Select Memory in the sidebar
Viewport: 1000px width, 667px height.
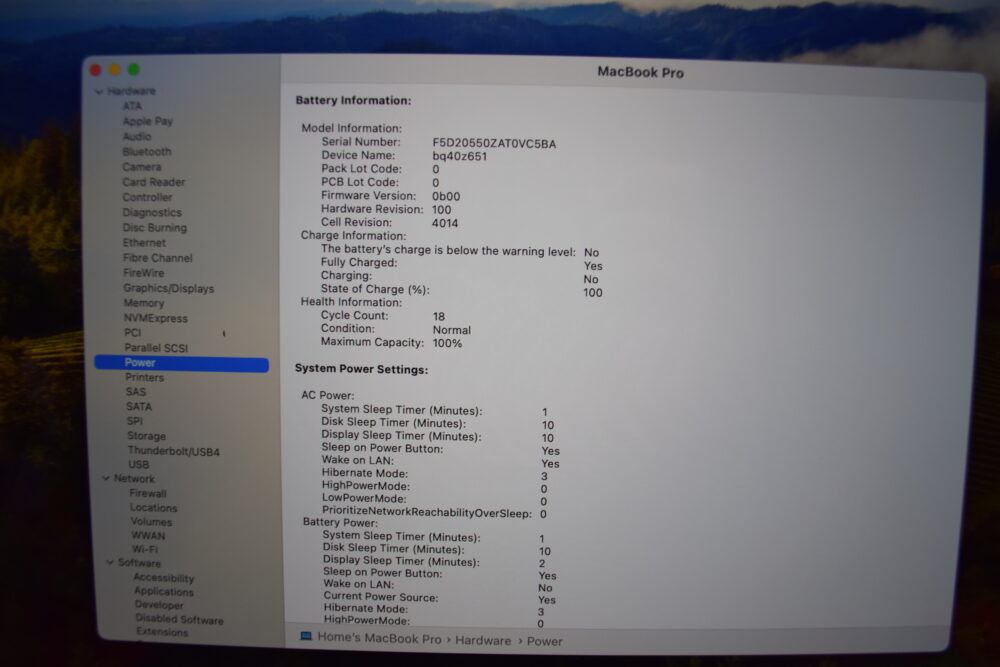[x=143, y=304]
